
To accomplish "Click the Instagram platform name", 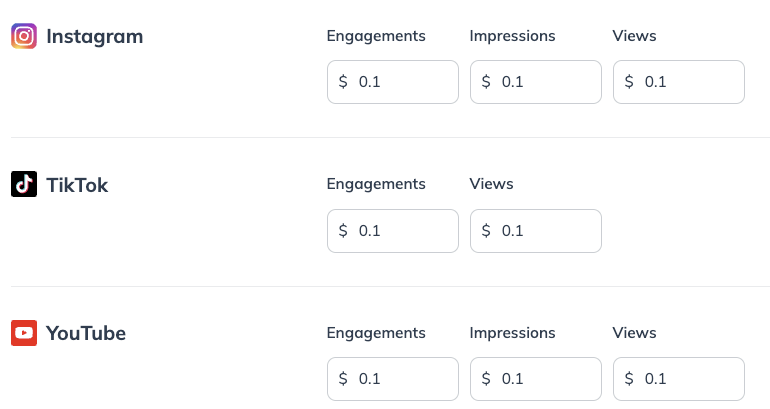I will 95,37.
